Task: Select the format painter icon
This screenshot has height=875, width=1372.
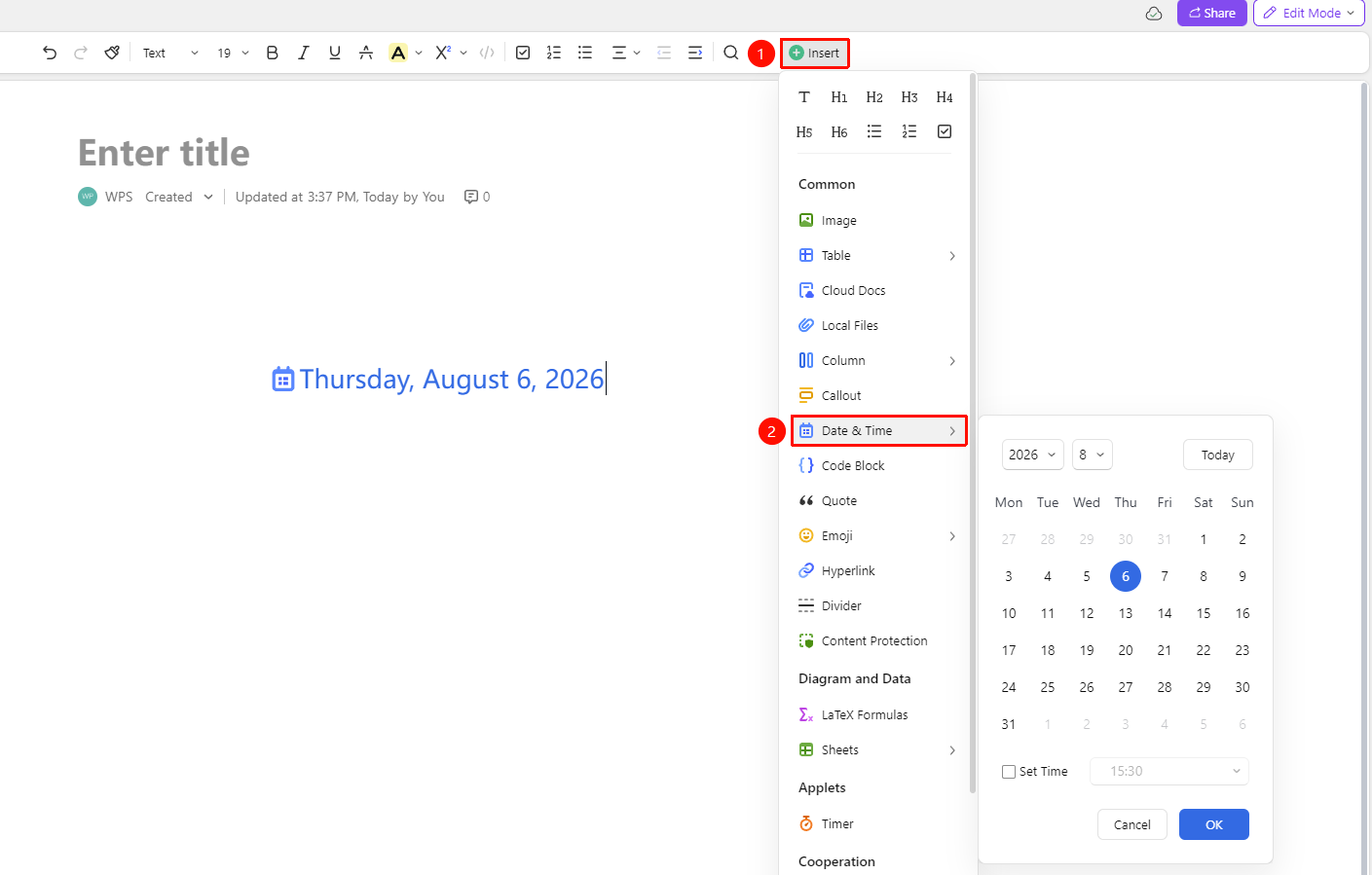Action: click(x=112, y=53)
